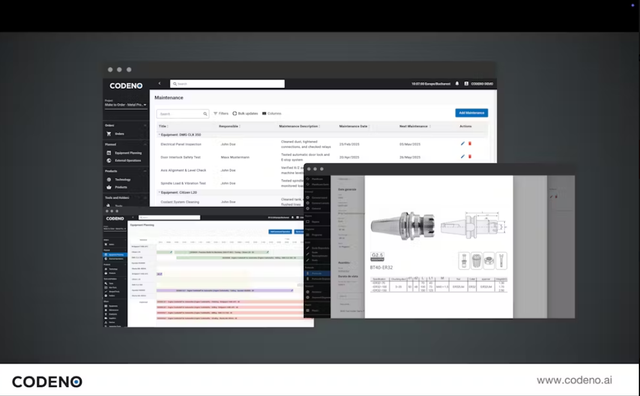Click the Spindle Load & Vibration Test row title

(x=183, y=183)
